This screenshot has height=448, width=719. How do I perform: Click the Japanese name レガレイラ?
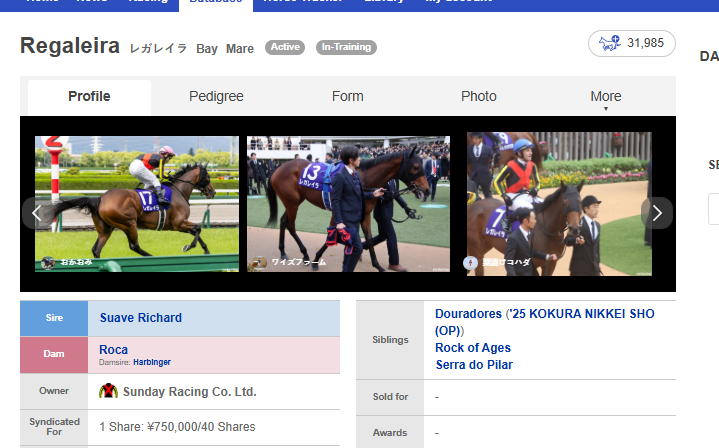click(158, 49)
